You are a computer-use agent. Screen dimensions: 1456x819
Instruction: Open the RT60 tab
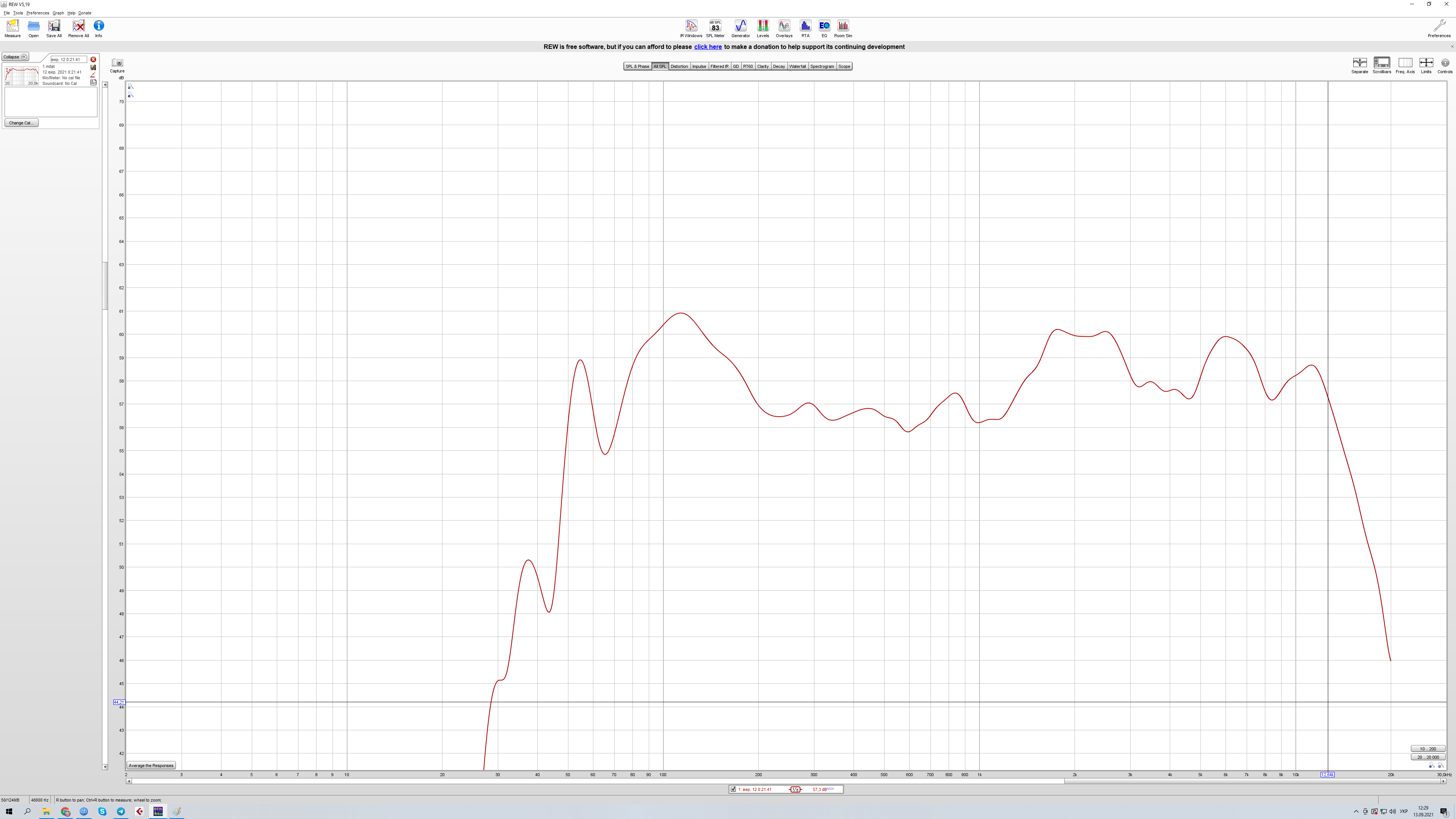click(748, 66)
